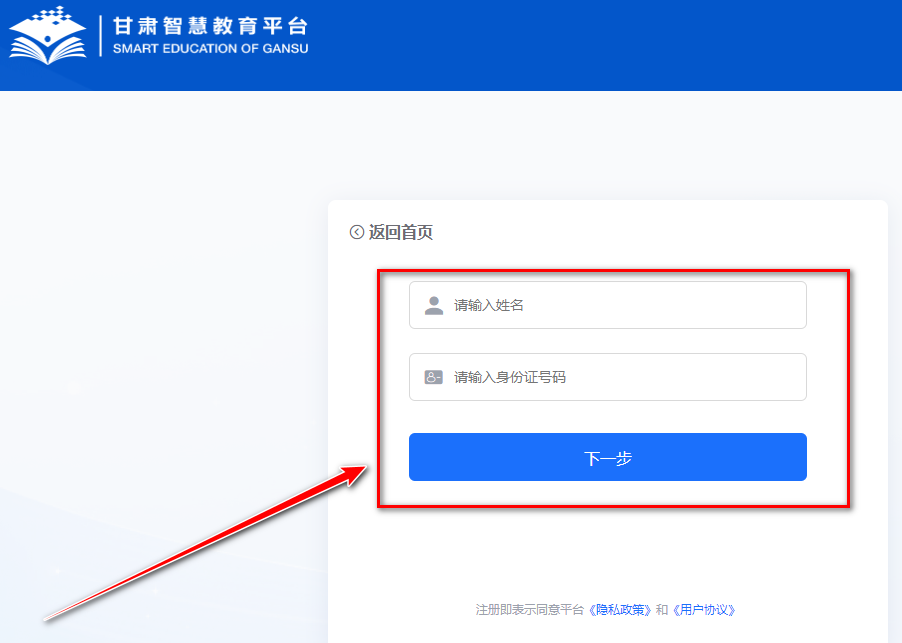Image resolution: width=902 pixels, height=643 pixels.
Task: Open the 隐私政策 privacy policy link
Action: click(x=620, y=610)
